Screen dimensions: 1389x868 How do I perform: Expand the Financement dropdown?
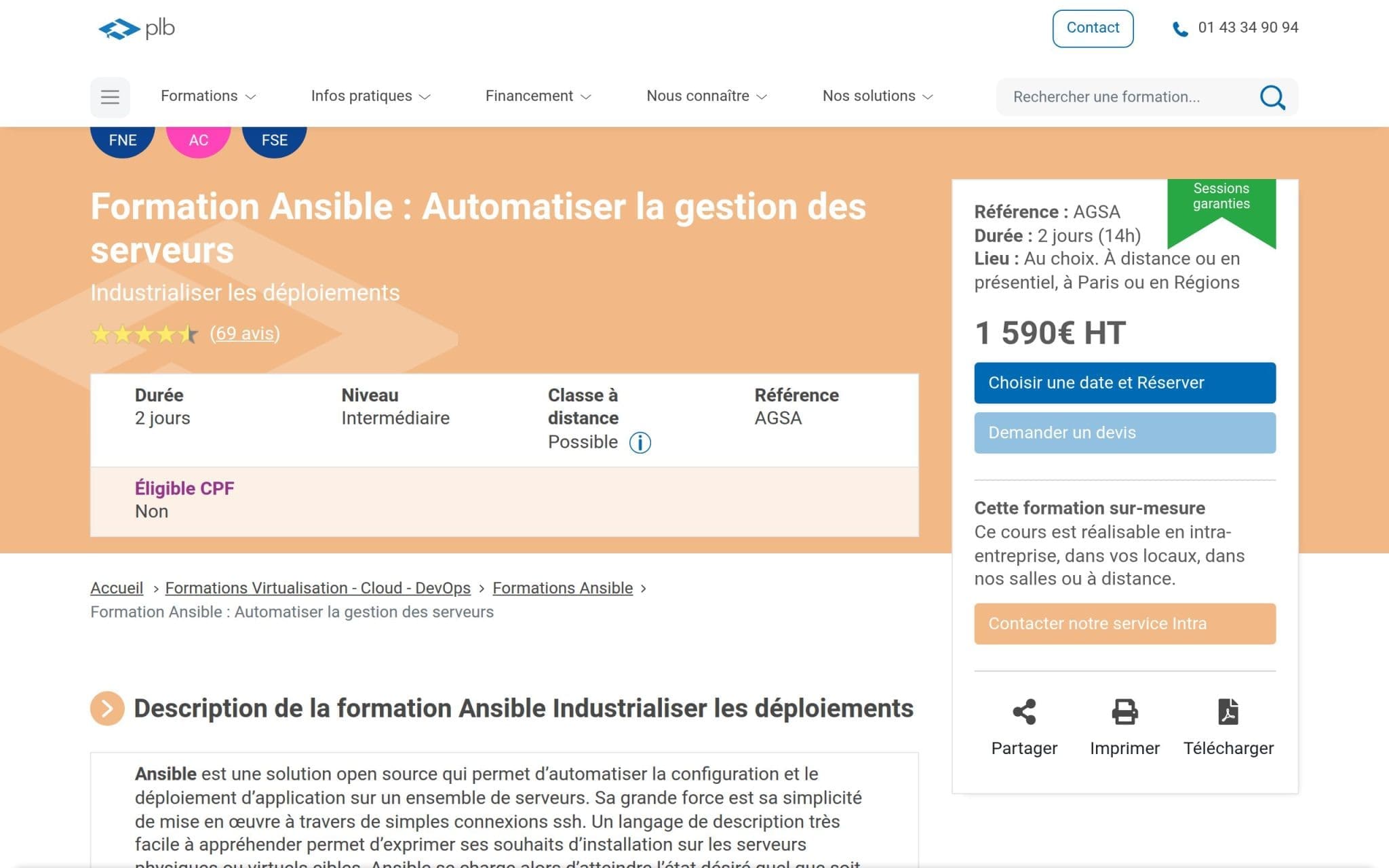tap(538, 96)
